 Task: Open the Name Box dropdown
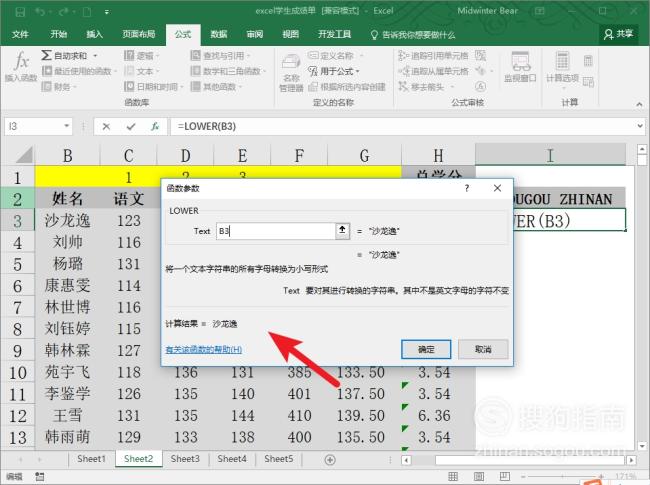[66, 126]
